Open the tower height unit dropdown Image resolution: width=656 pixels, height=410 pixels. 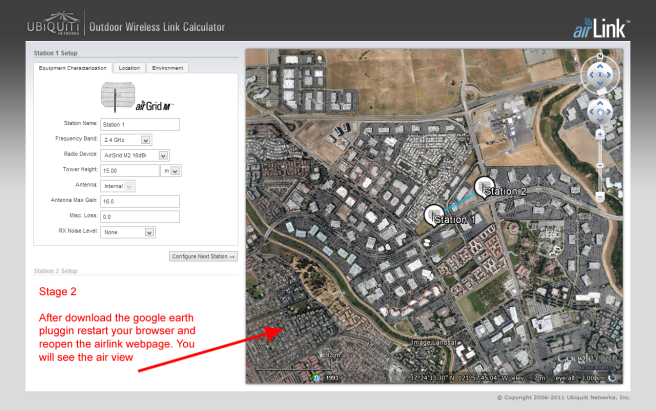tap(175, 171)
